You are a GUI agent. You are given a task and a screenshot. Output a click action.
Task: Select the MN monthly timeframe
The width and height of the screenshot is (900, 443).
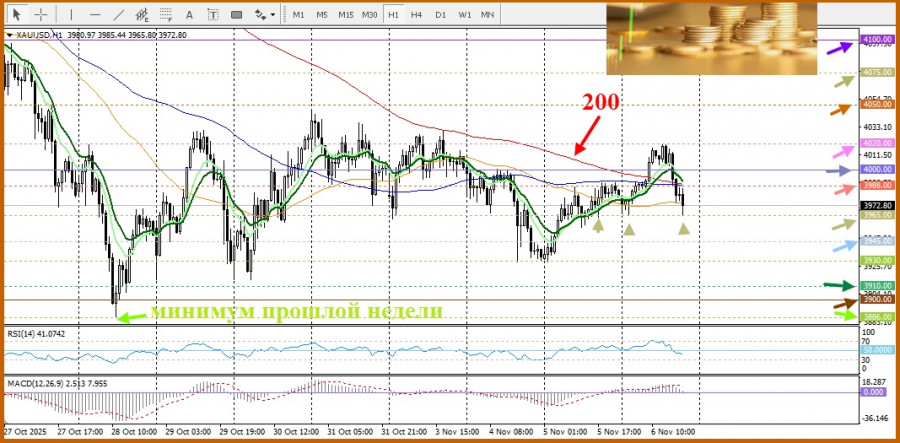(x=487, y=14)
